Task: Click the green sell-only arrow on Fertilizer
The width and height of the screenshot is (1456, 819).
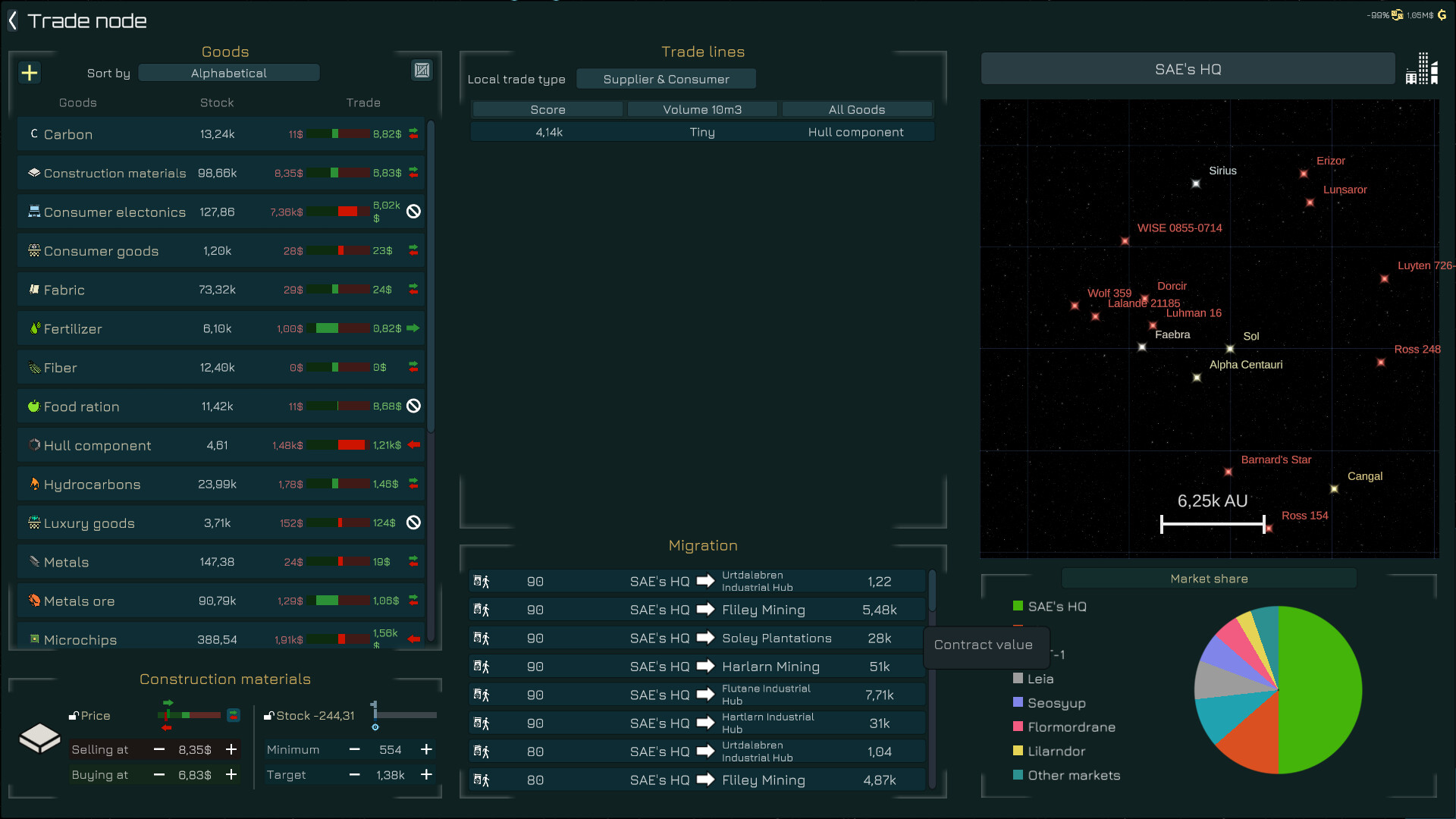Action: coord(413,328)
